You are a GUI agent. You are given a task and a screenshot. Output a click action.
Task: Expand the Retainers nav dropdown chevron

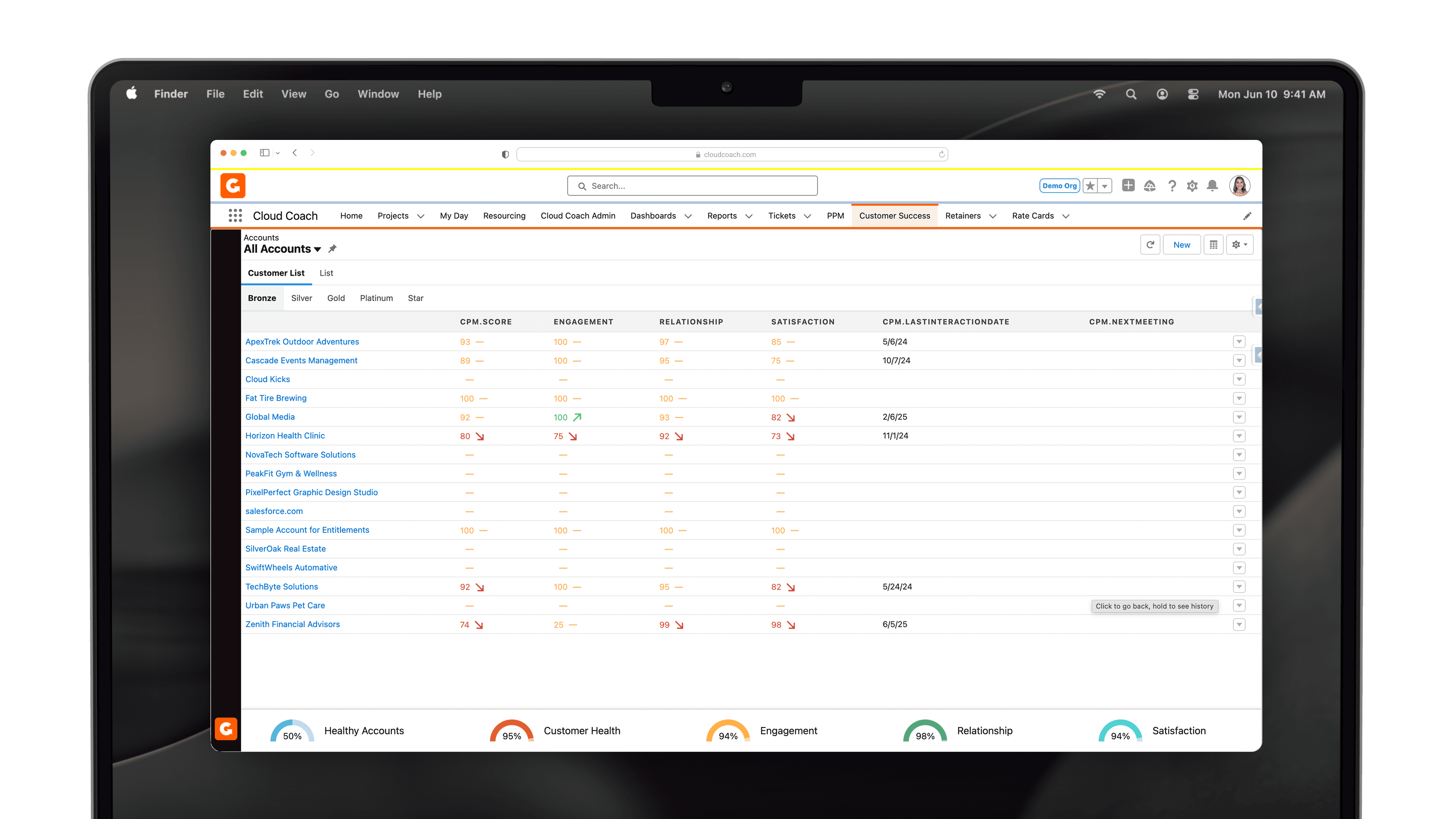click(993, 216)
